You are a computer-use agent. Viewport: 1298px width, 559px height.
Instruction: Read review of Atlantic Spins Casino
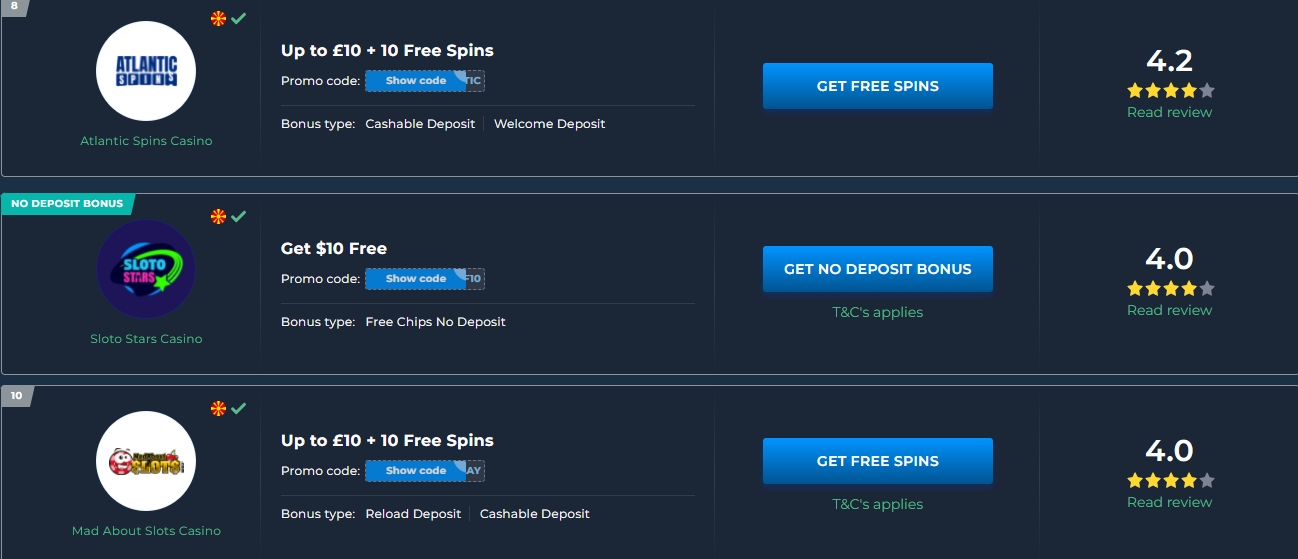click(1169, 112)
